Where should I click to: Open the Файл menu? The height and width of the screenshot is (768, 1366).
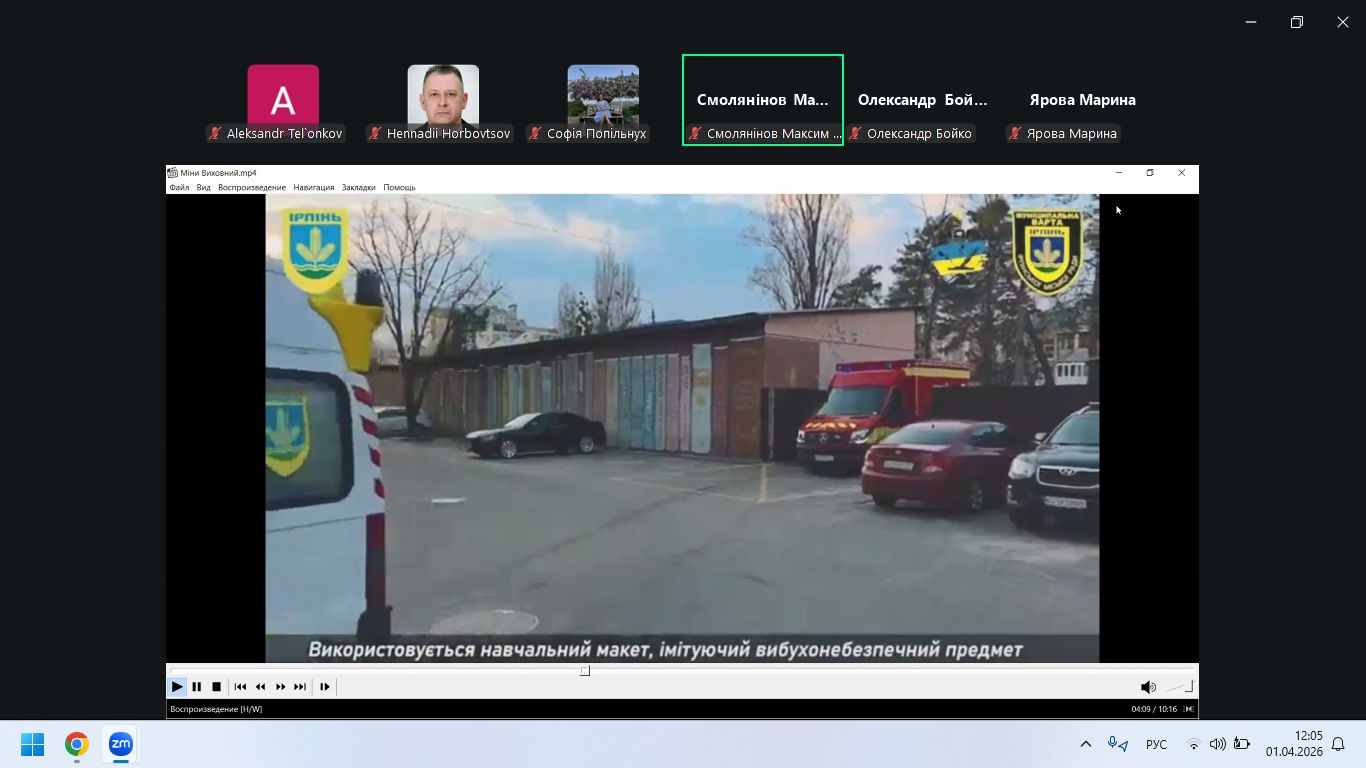179,187
